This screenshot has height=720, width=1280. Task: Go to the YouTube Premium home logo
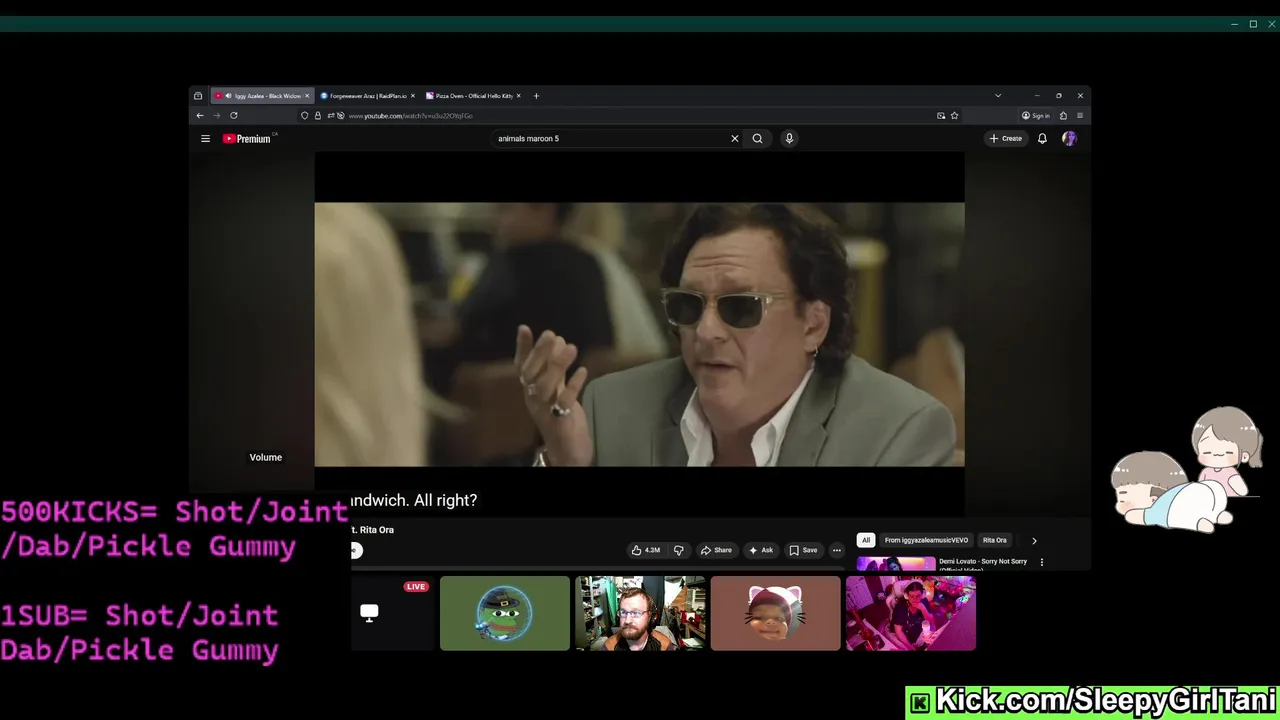247,139
